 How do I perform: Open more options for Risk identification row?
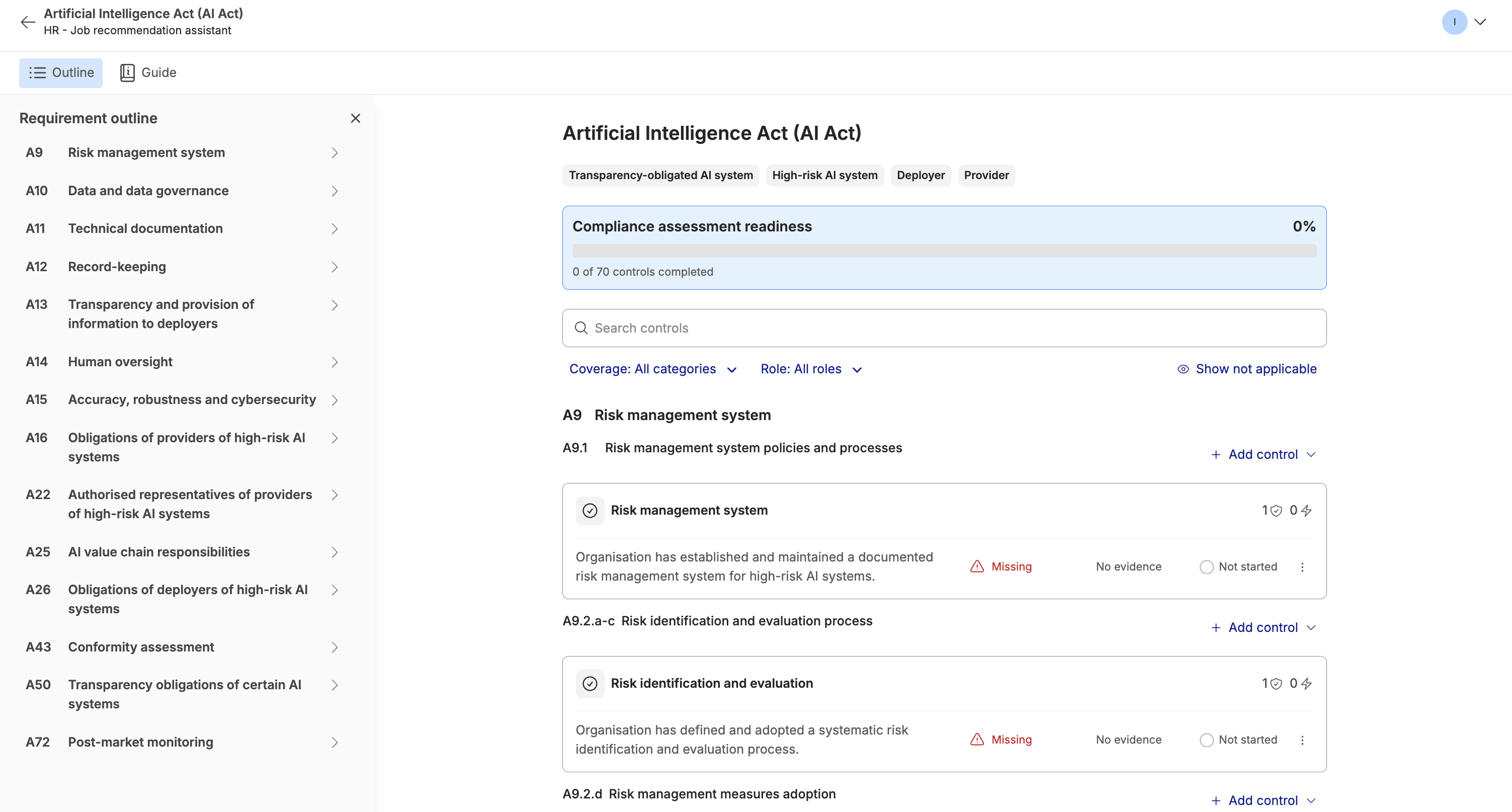click(1302, 741)
